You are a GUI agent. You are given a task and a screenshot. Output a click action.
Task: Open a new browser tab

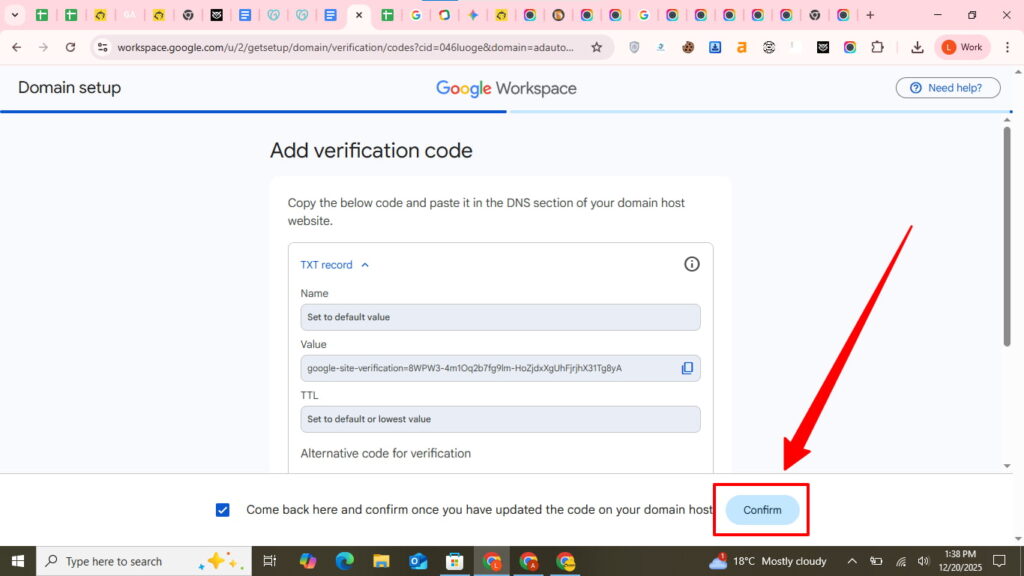(870, 15)
